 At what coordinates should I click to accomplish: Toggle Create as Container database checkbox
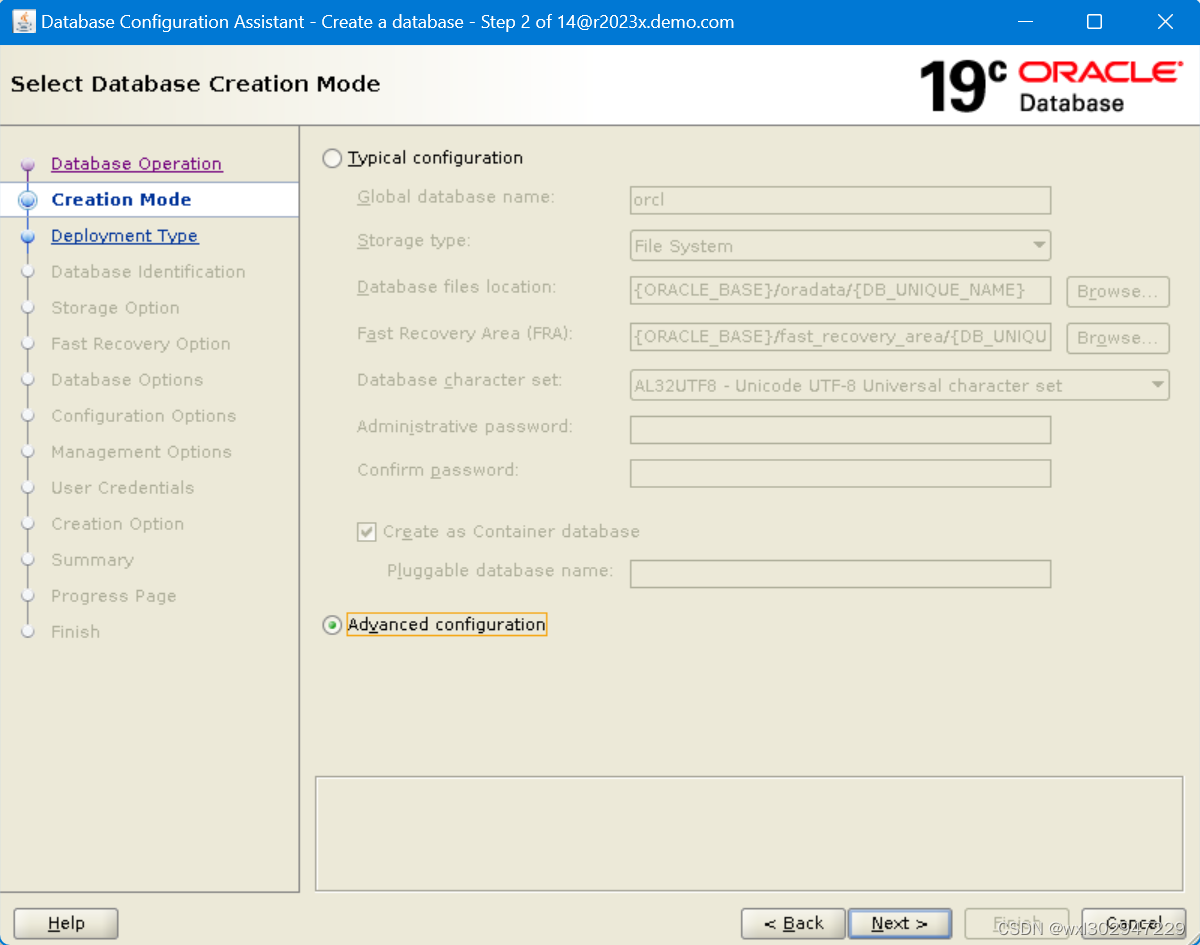[366, 532]
